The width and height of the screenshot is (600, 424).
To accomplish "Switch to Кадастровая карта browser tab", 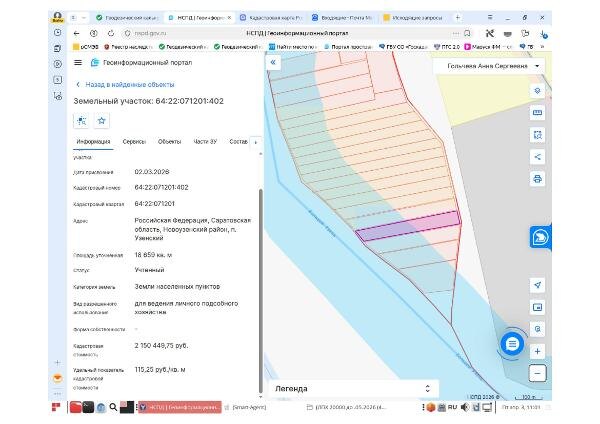I will 272,18.
